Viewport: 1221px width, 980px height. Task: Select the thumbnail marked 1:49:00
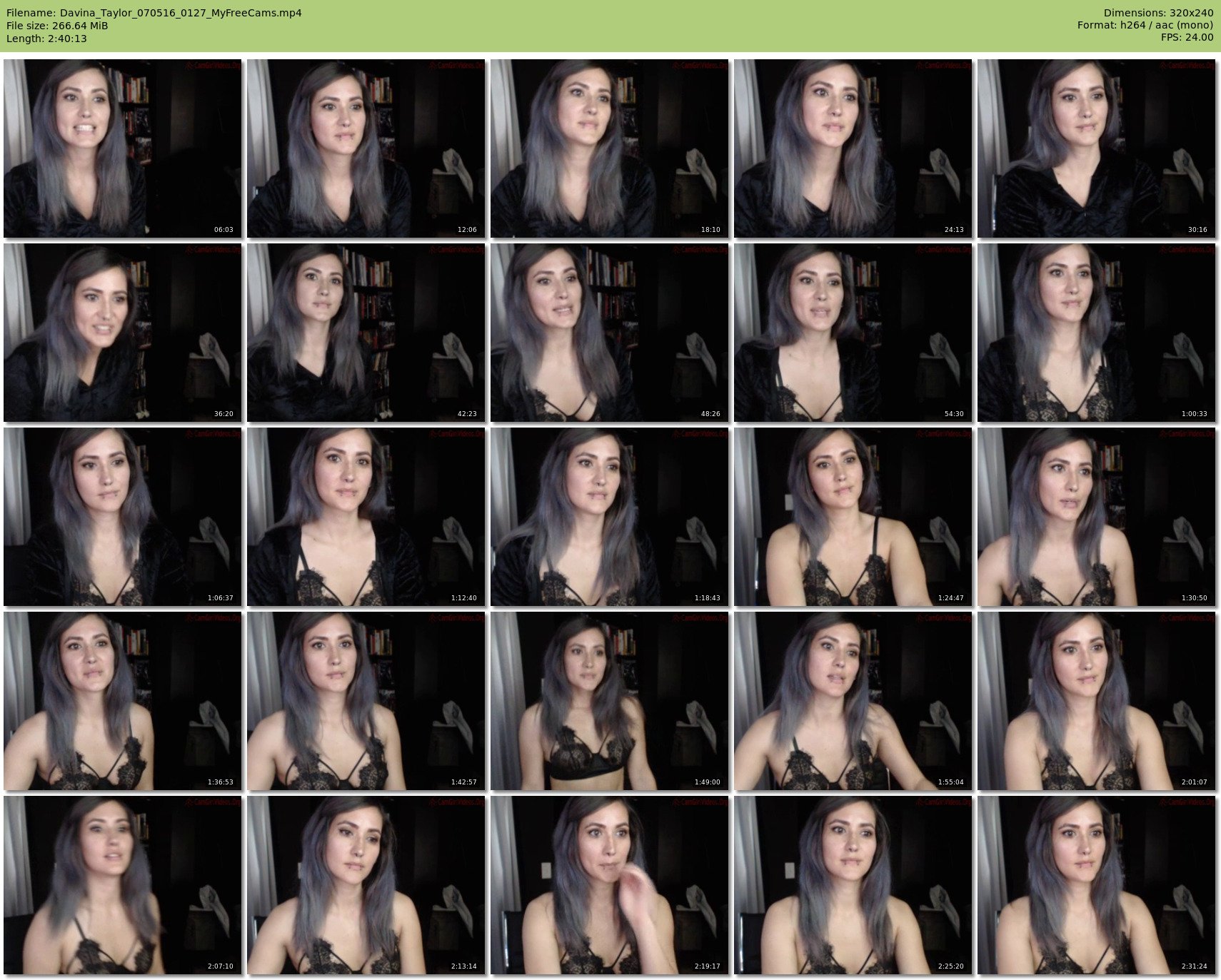(609, 701)
